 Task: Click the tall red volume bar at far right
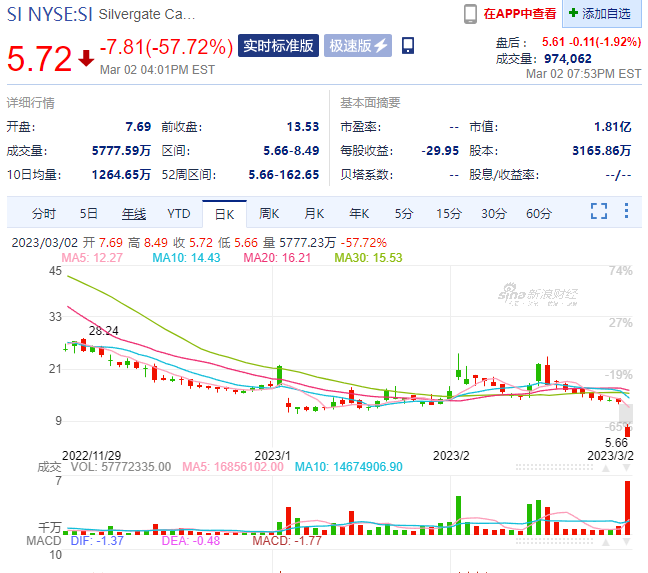[627, 508]
